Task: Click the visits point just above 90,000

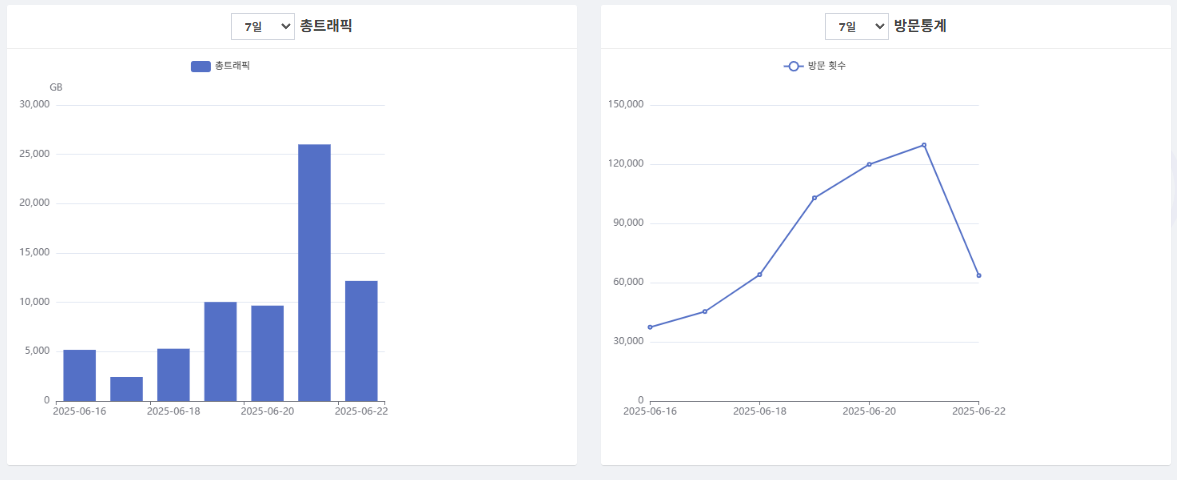Action: click(x=814, y=198)
